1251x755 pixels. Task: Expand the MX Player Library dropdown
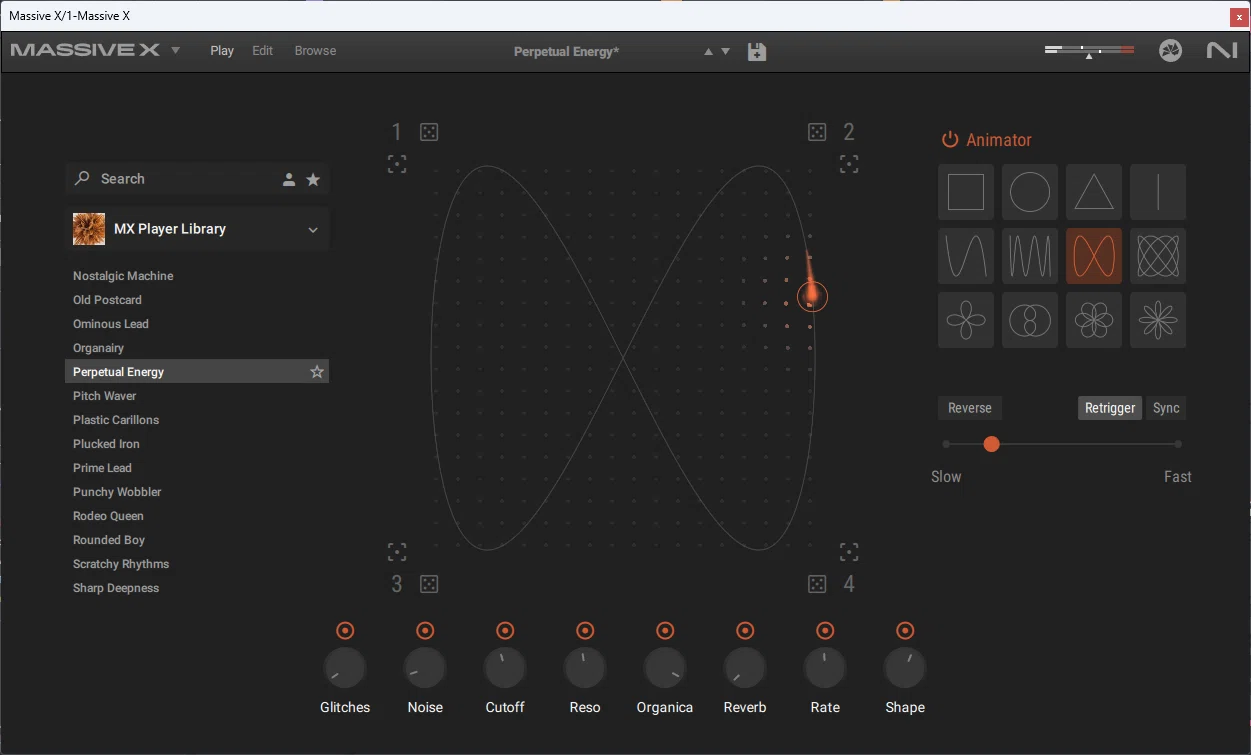(313, 229)
